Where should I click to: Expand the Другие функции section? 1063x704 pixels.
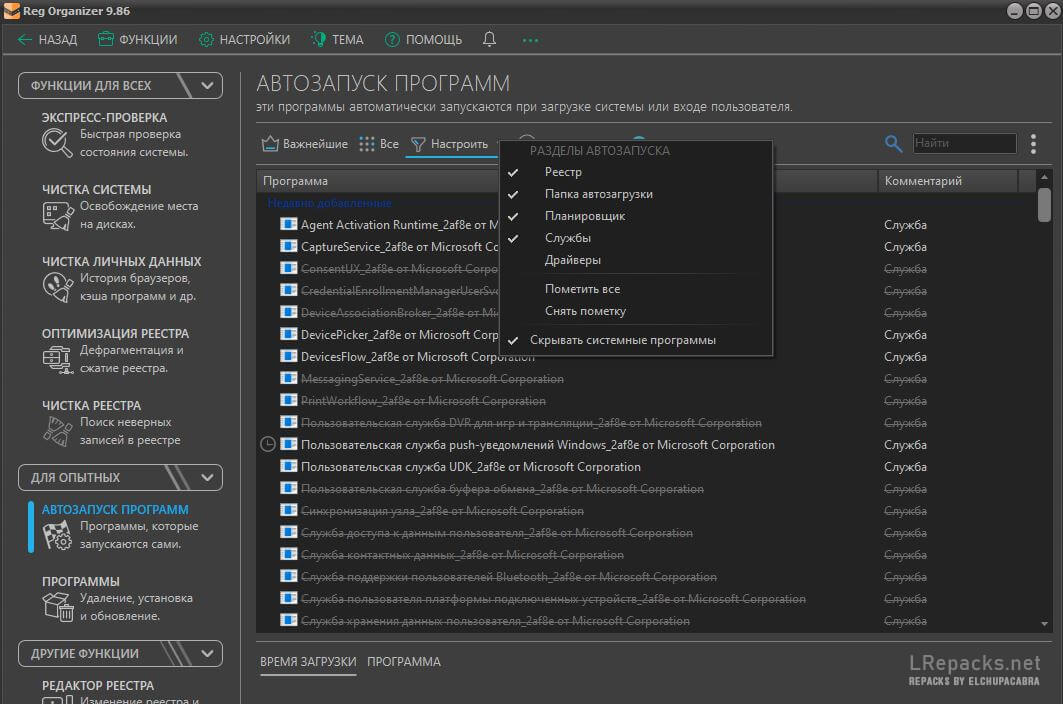pos(209,654)
